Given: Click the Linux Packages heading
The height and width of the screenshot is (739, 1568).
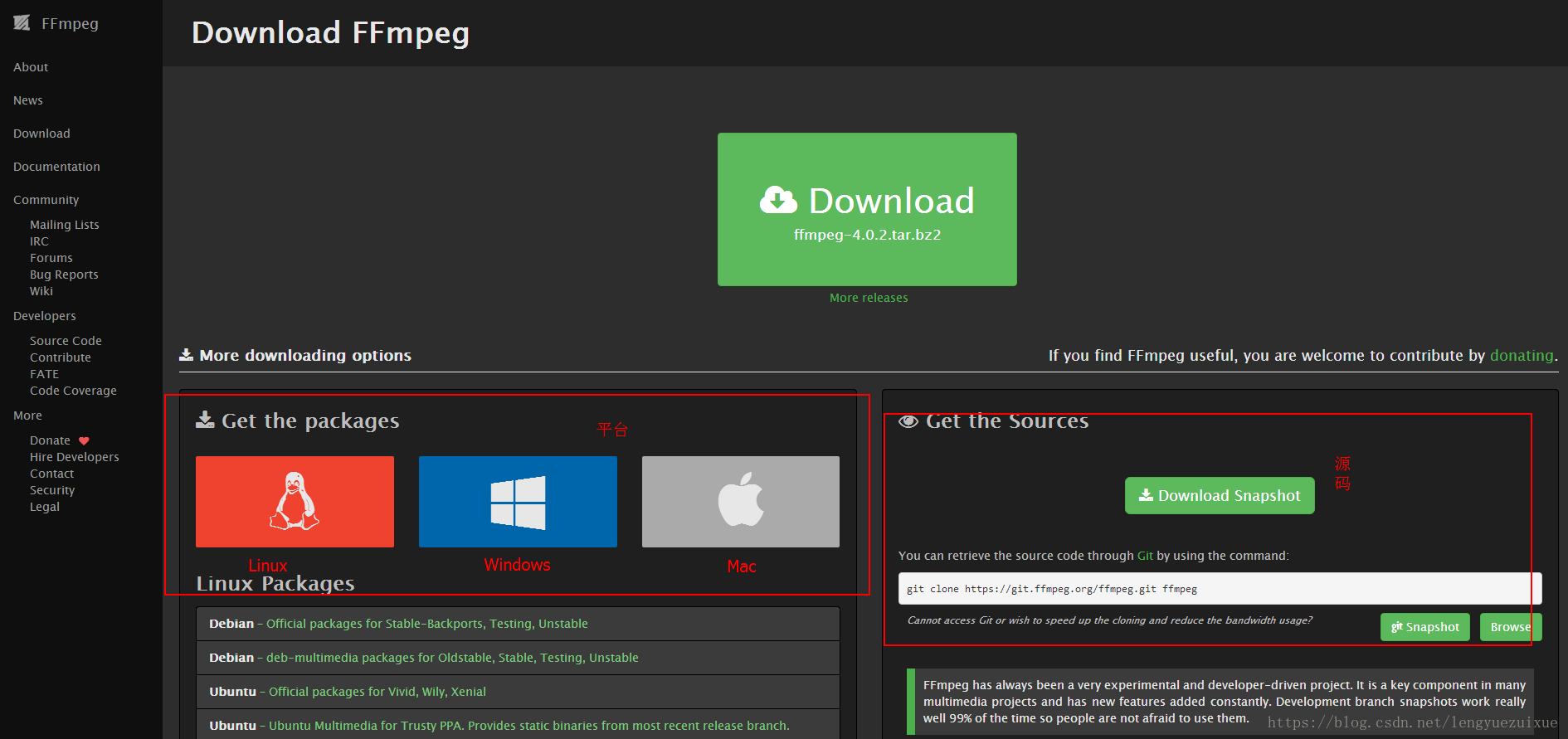Looking at the screenshot, I should point(275,584).
